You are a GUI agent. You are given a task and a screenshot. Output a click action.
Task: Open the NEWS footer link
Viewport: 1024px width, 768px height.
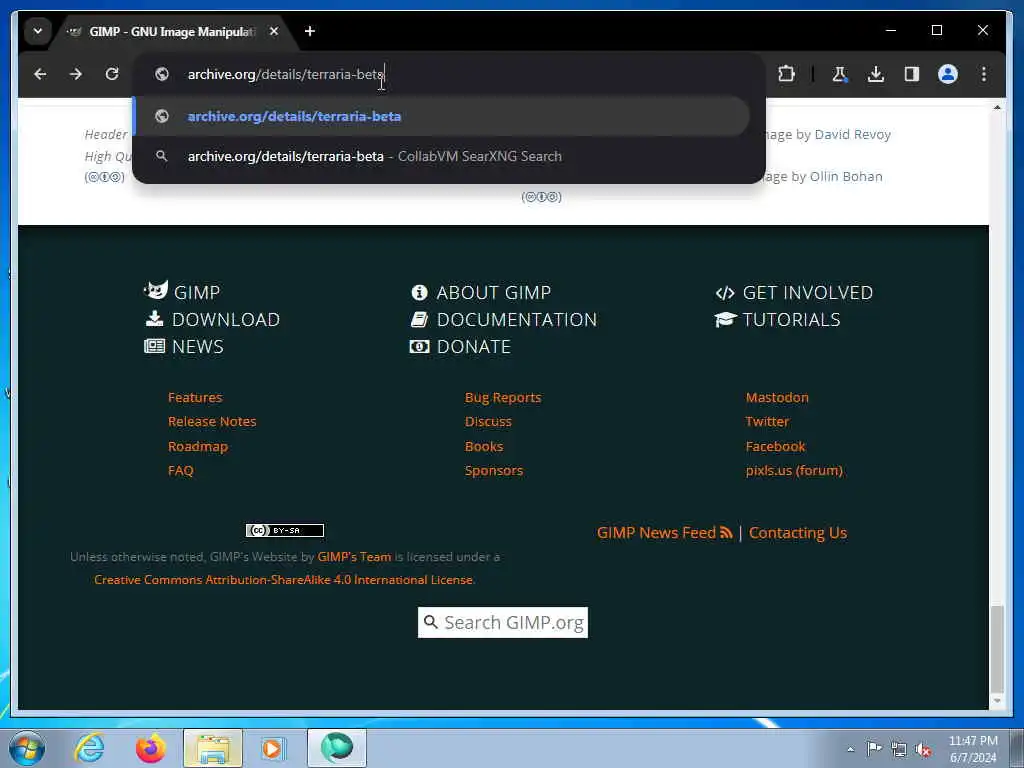pos(198,346)
